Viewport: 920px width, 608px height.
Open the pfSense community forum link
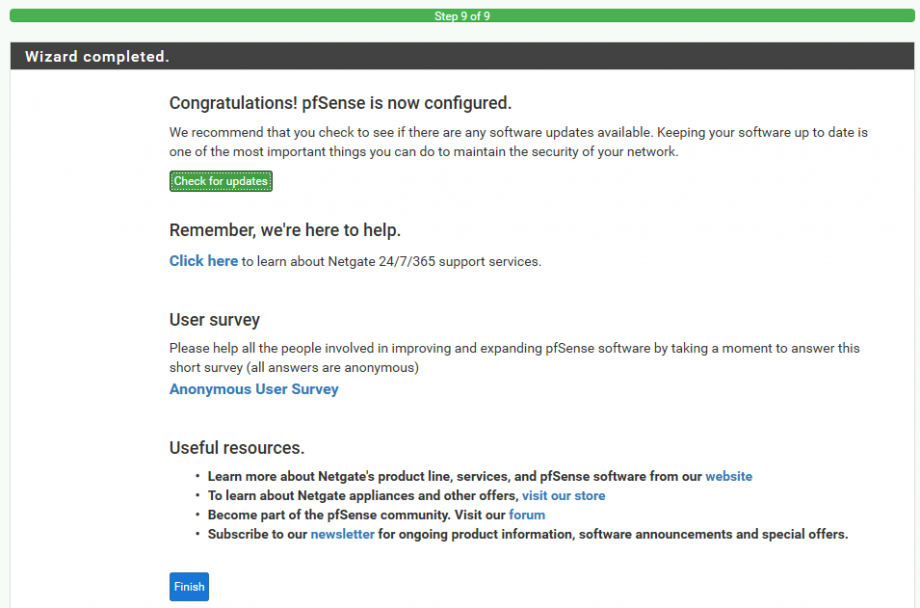[527, 515]
